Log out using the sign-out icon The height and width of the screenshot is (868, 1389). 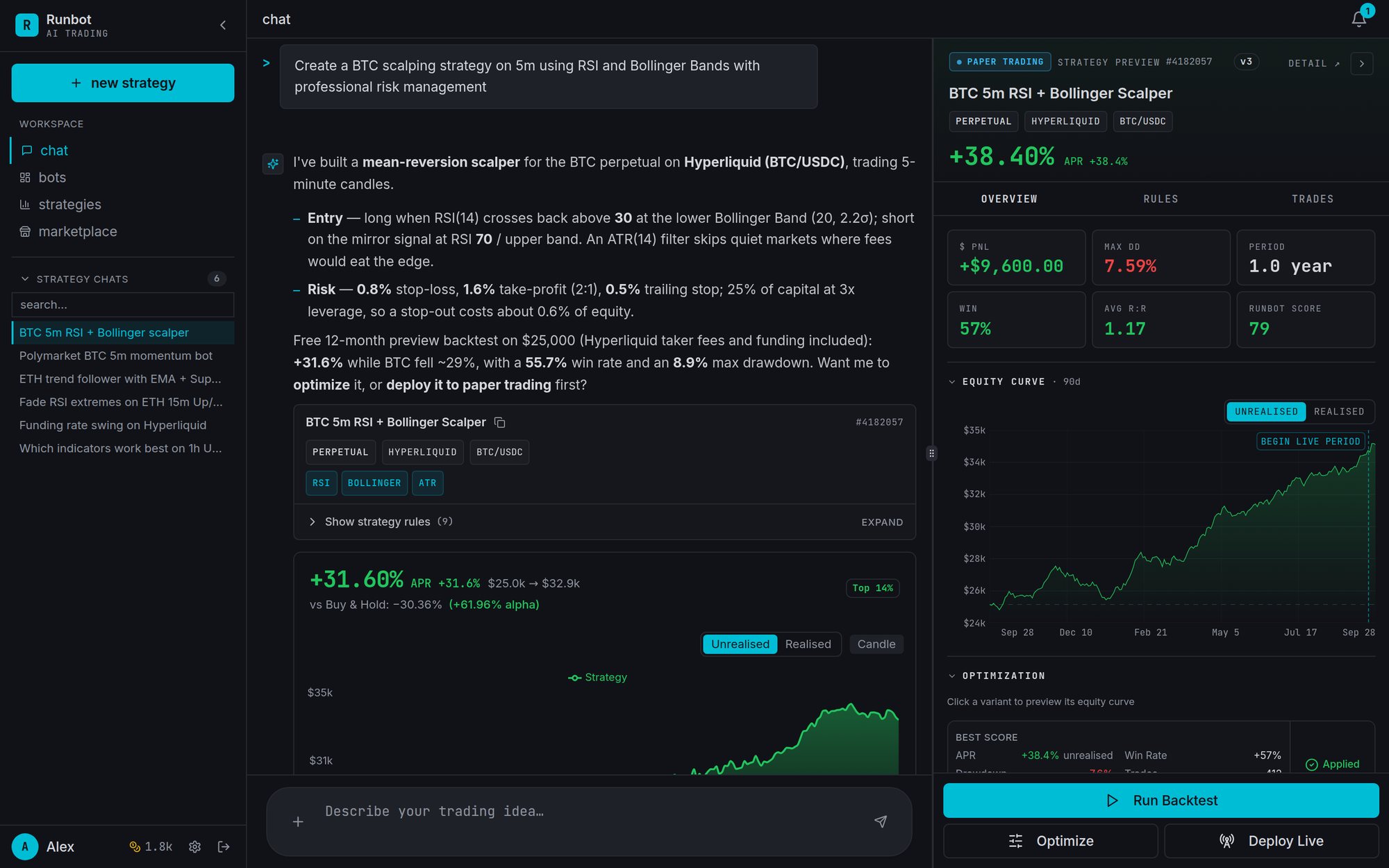pos(224,846)
